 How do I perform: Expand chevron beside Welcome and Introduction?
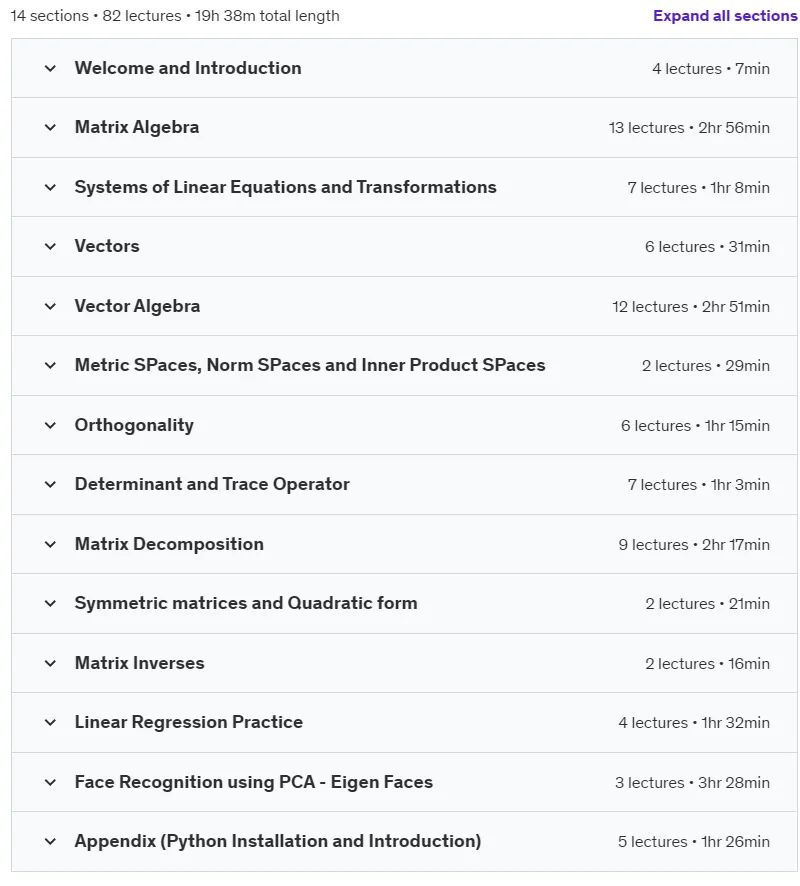50,68
